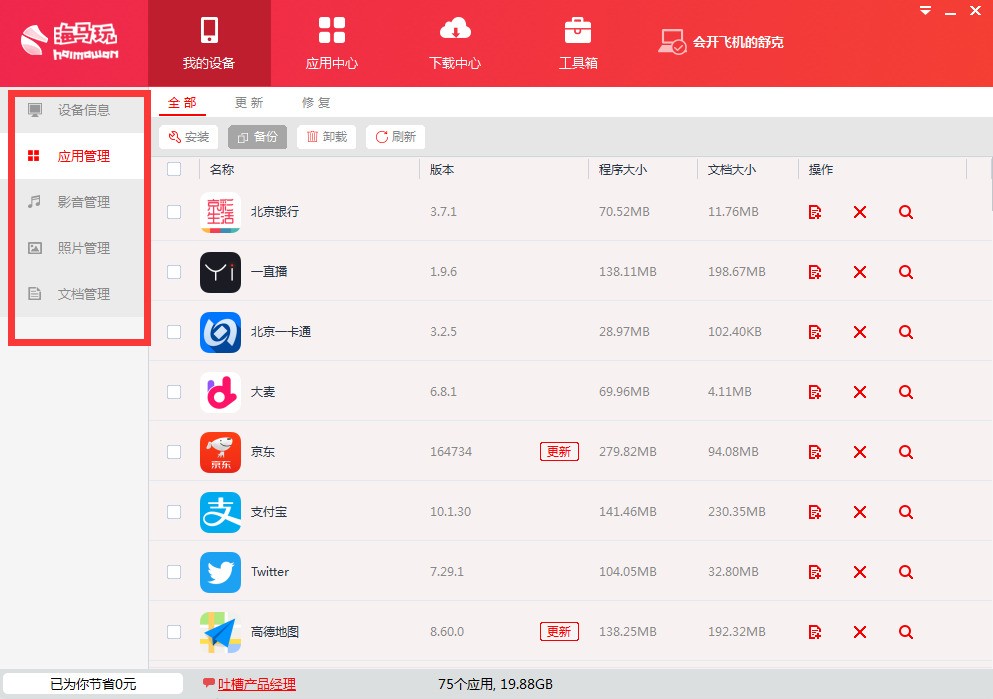This screenshot has width=993, height=699.
Task: Uninstall 高德地图 with its X icon
Action: click(x=860, y=632)
